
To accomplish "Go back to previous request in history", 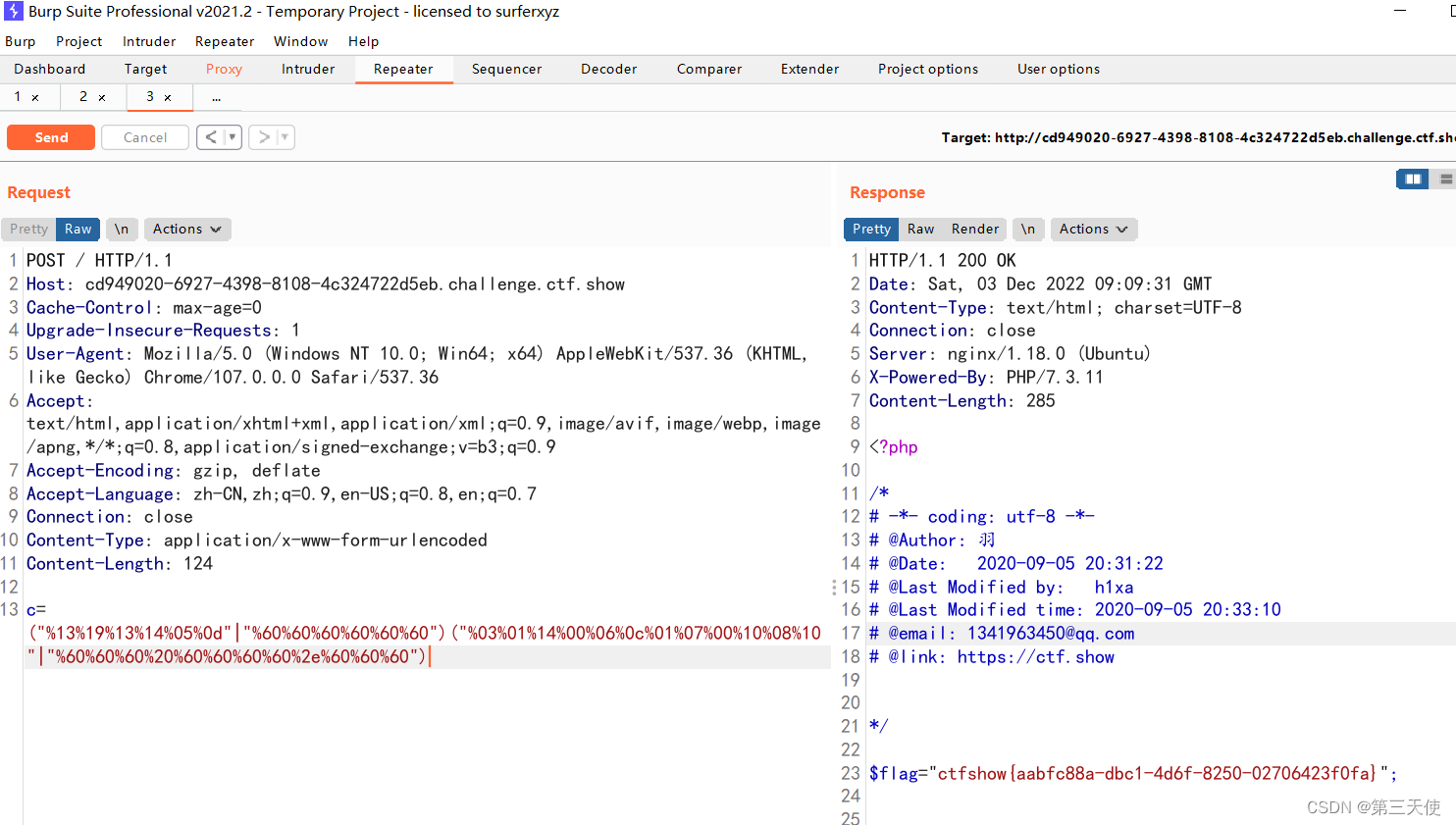I will coord(211,137).
